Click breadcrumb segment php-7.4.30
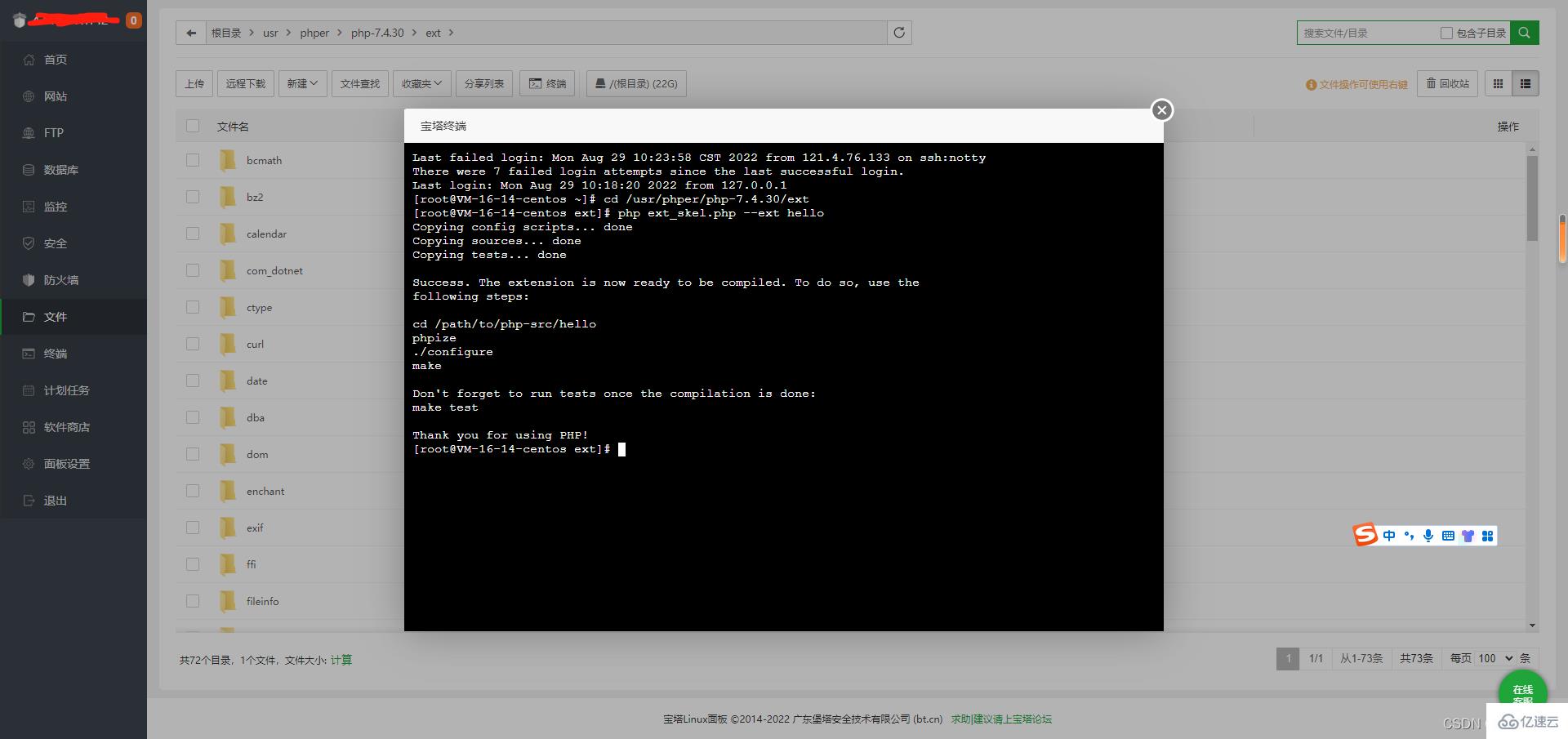The image size is (1568, 739). (x=377, y=33)
